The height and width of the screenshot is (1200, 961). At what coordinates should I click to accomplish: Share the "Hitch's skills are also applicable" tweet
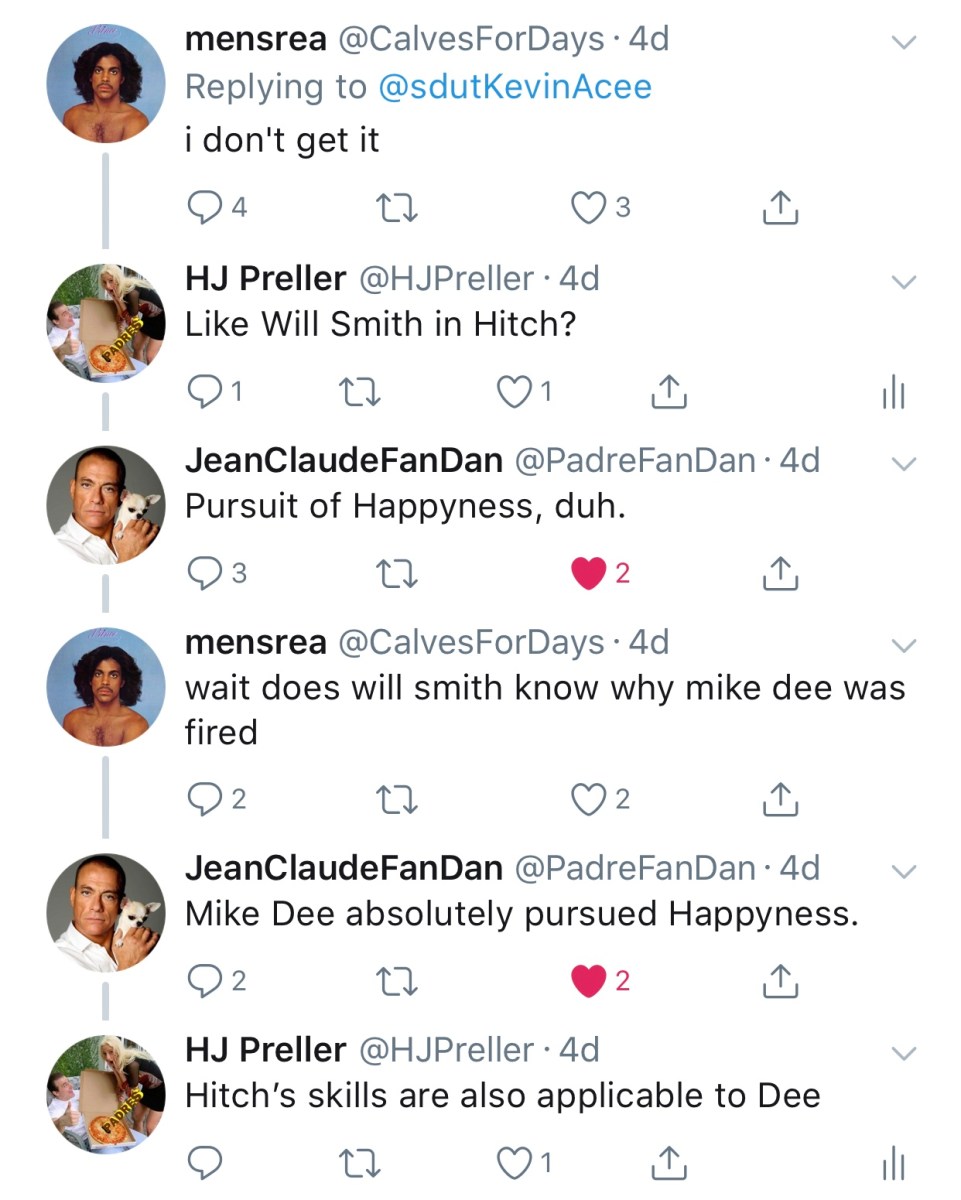(x=668, y=1163)
